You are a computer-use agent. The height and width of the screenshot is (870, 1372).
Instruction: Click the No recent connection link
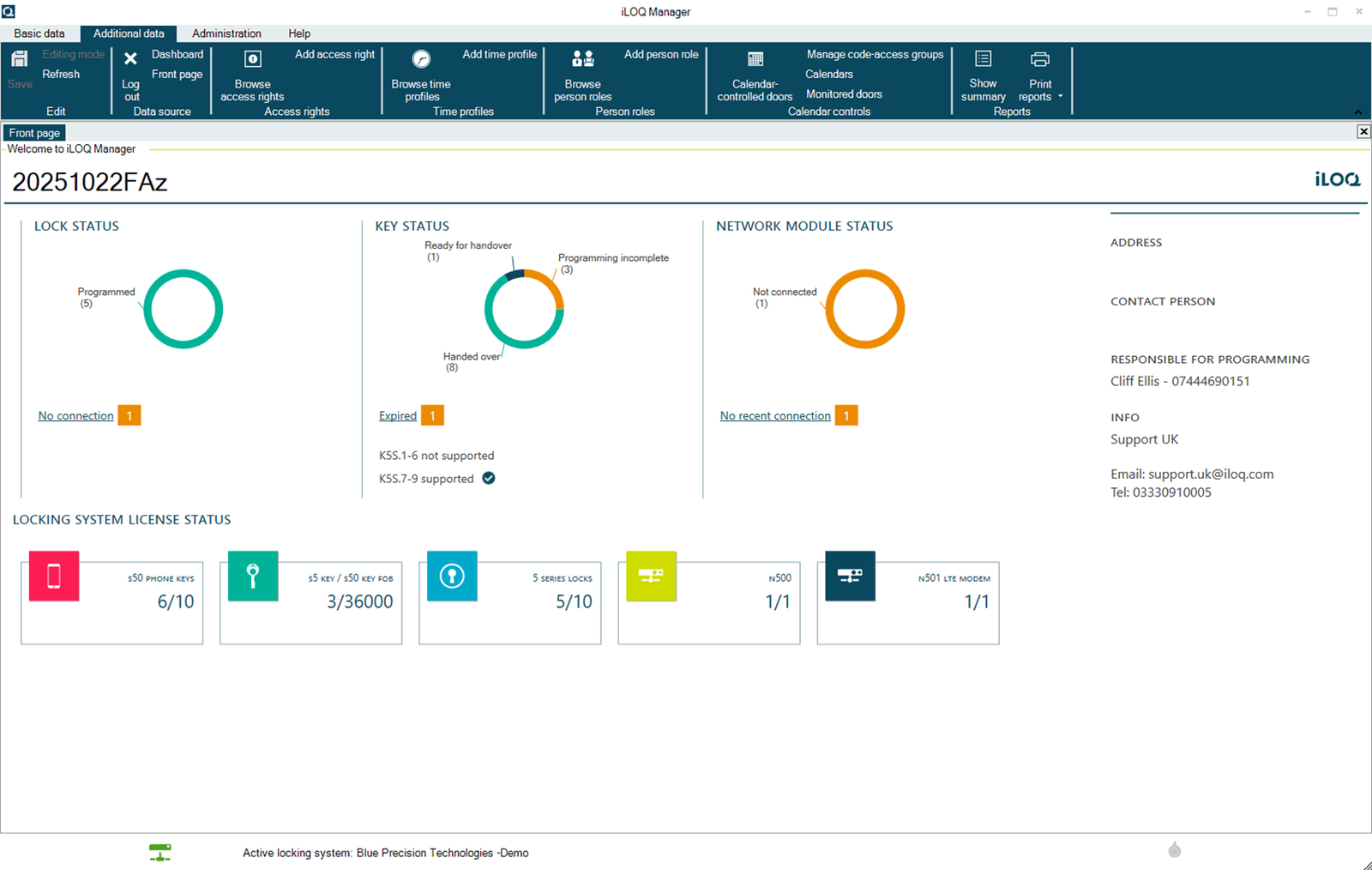(x=774, y=415)
